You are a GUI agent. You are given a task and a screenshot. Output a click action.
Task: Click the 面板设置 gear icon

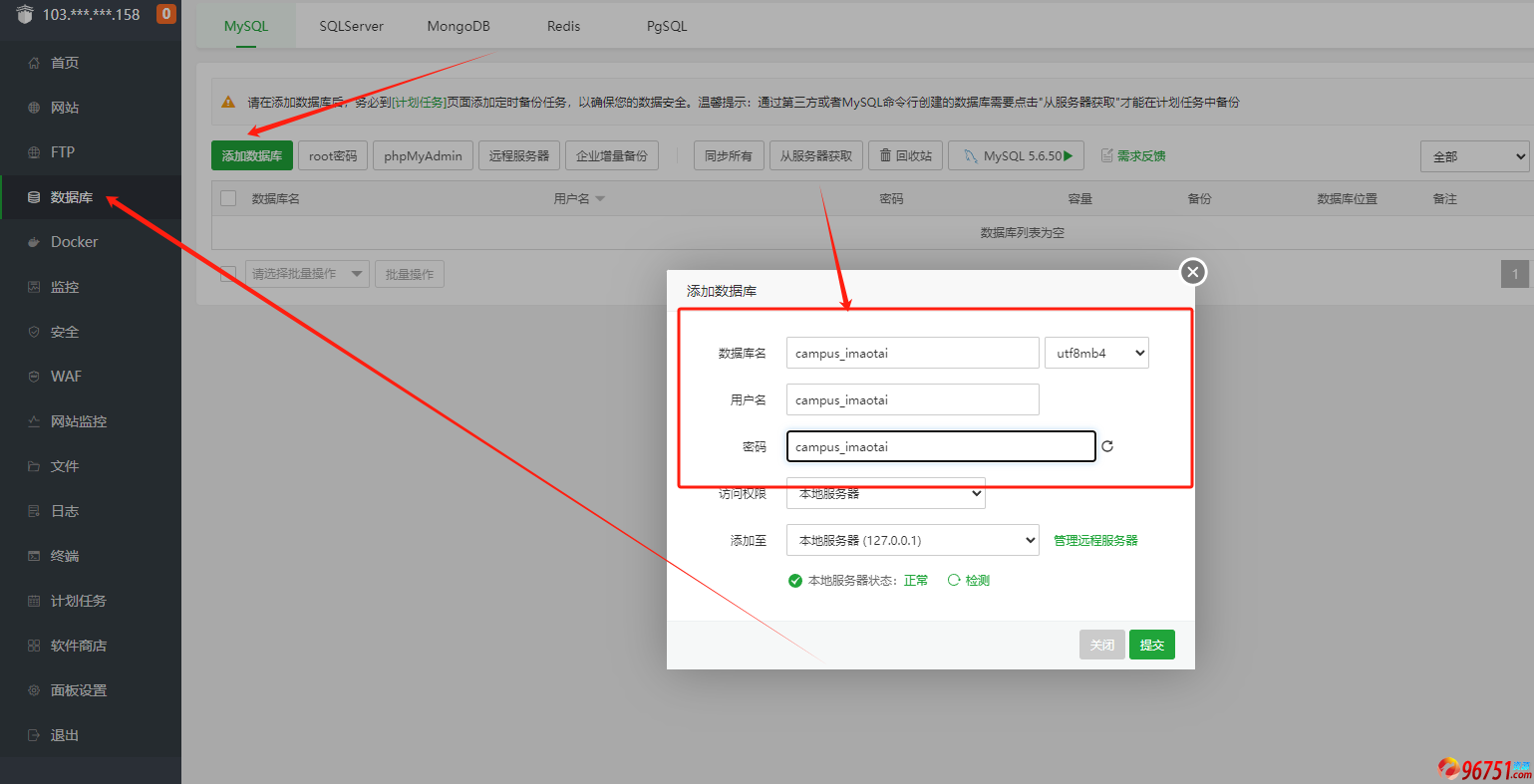click(x=34, y=690)
